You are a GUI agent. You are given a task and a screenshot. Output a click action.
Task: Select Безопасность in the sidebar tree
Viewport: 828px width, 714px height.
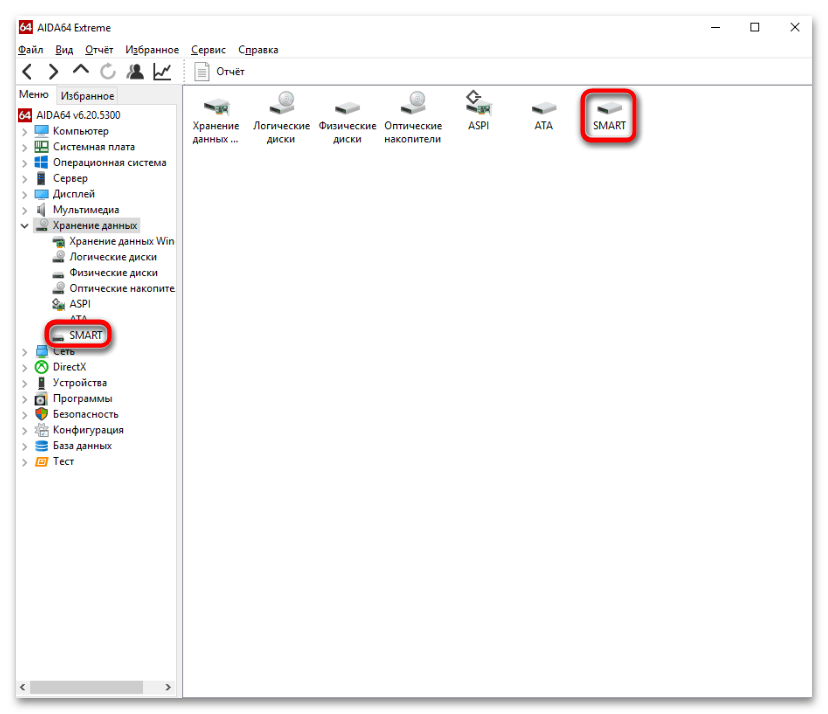click(86, 414)
